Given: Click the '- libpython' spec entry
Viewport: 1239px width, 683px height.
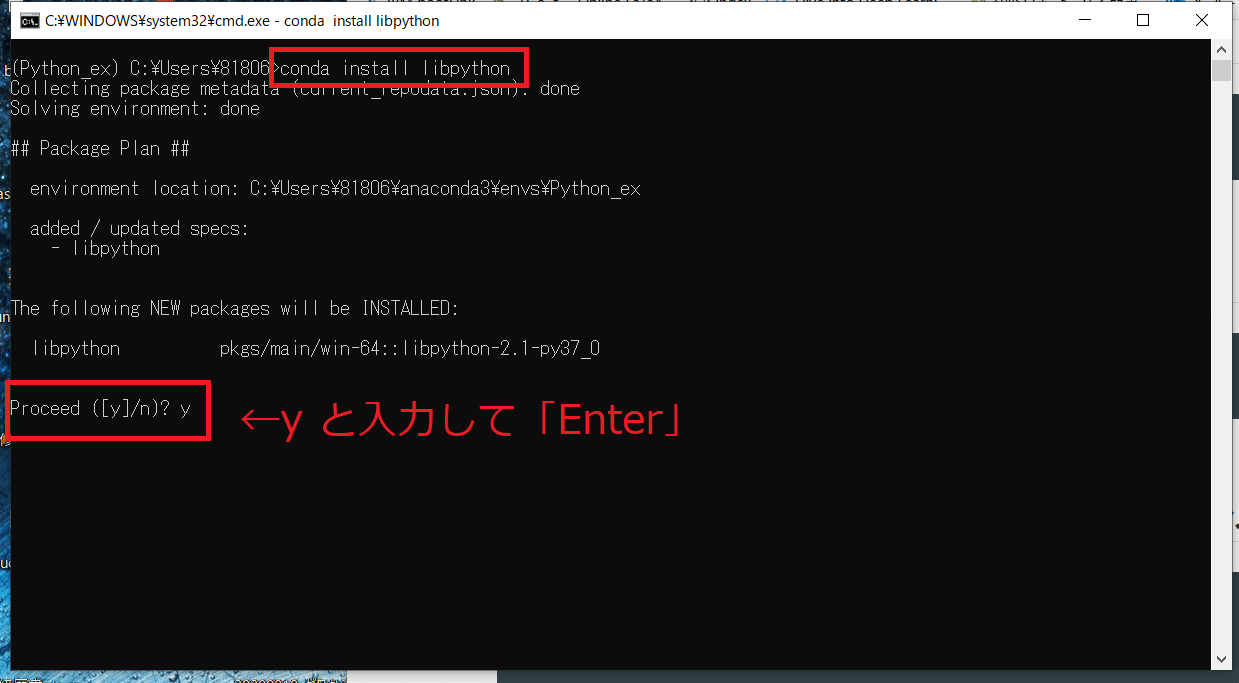Looking at the screenshot, I should pyautogui.click(x=106, y=249).
